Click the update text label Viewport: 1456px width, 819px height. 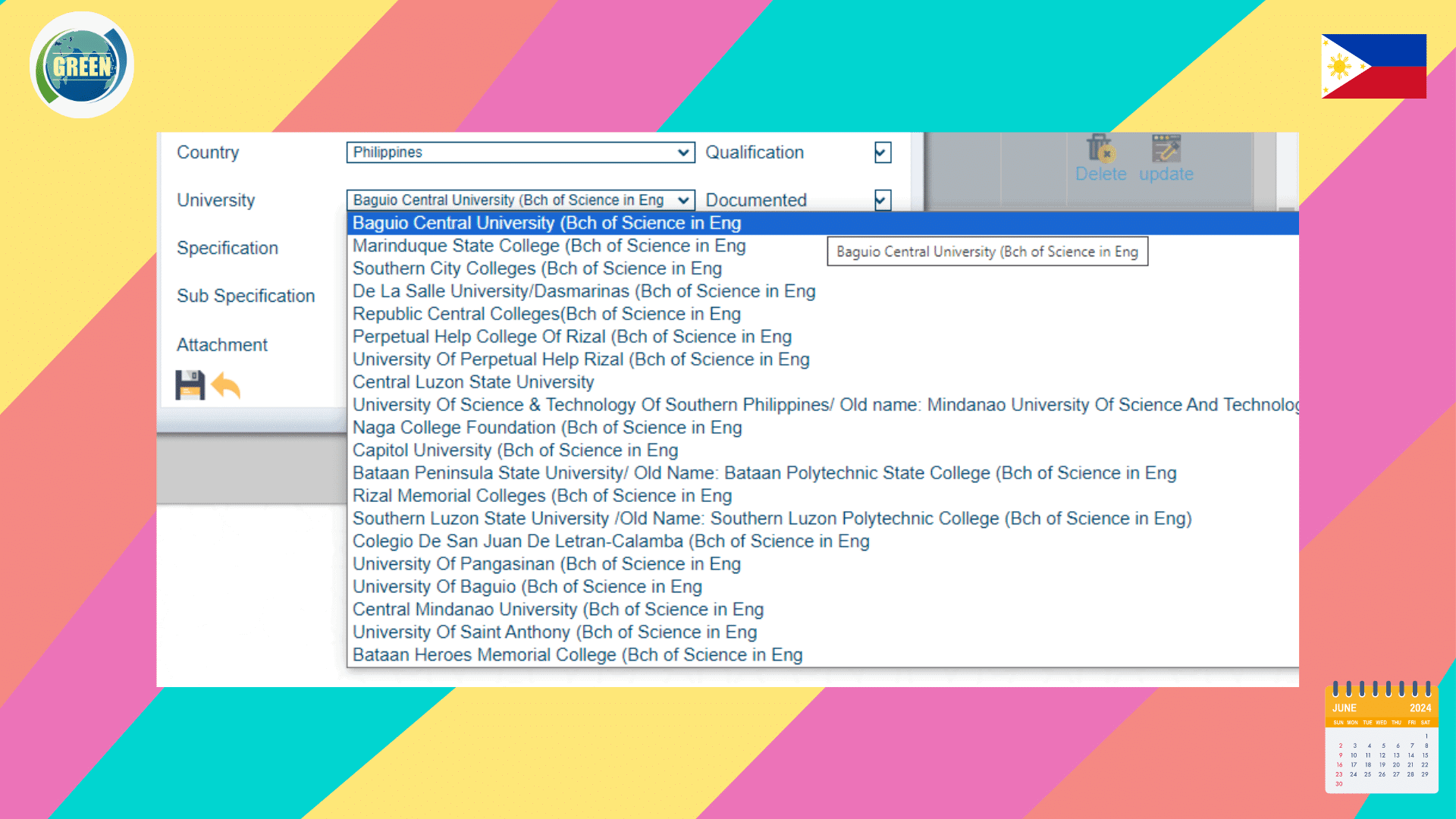tap(1166, 174)
